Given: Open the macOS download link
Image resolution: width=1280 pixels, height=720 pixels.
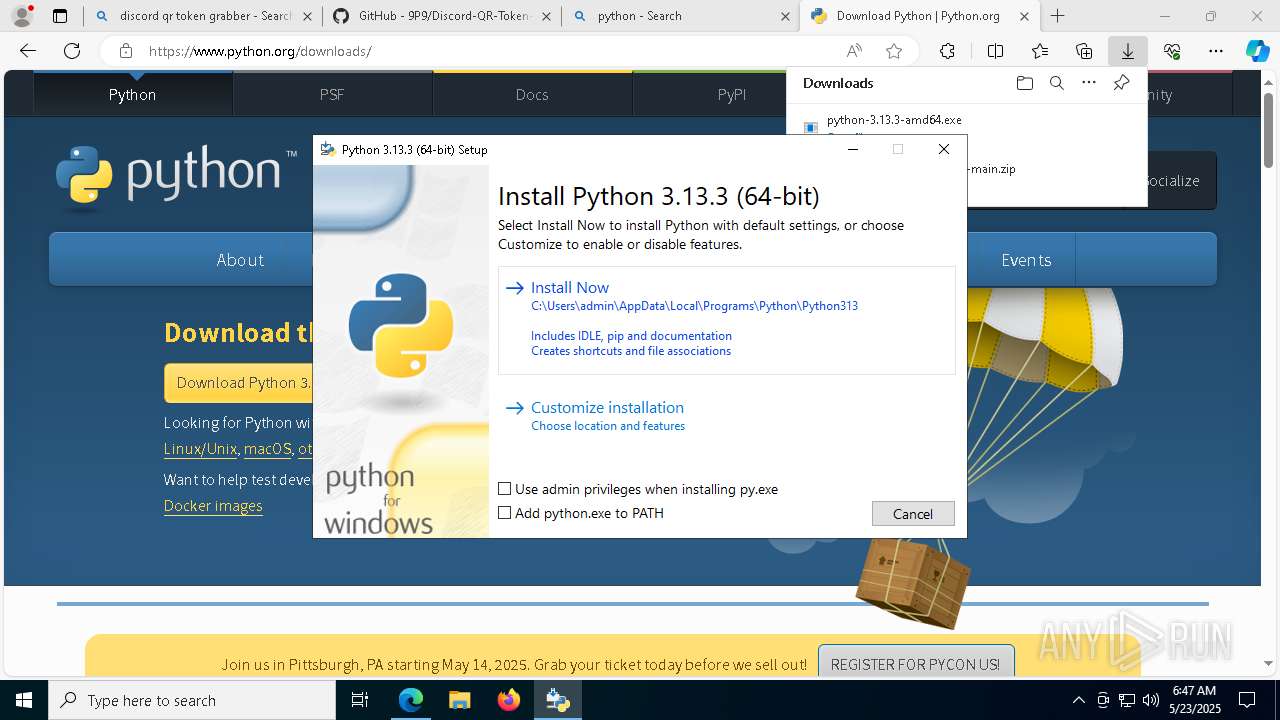Looking at the screenshot, I should pyautogui.click(x=267, y=449).
